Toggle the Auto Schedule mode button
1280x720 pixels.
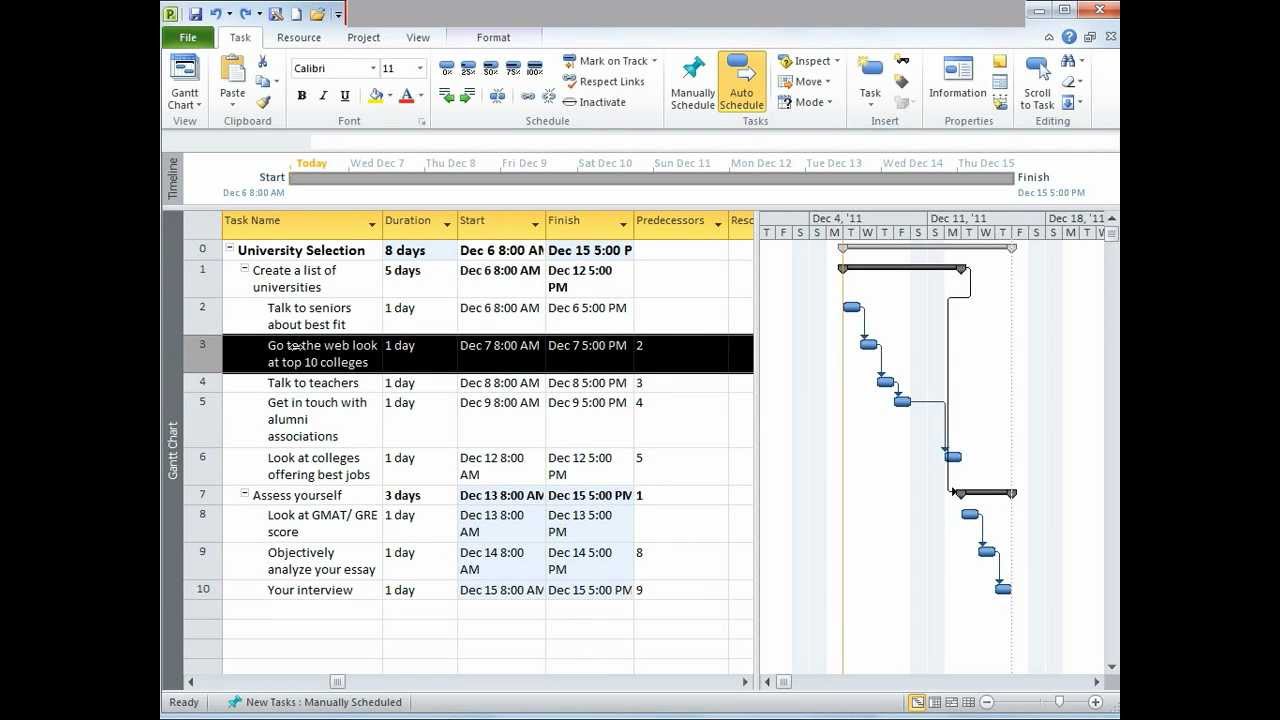coord(741,82)
